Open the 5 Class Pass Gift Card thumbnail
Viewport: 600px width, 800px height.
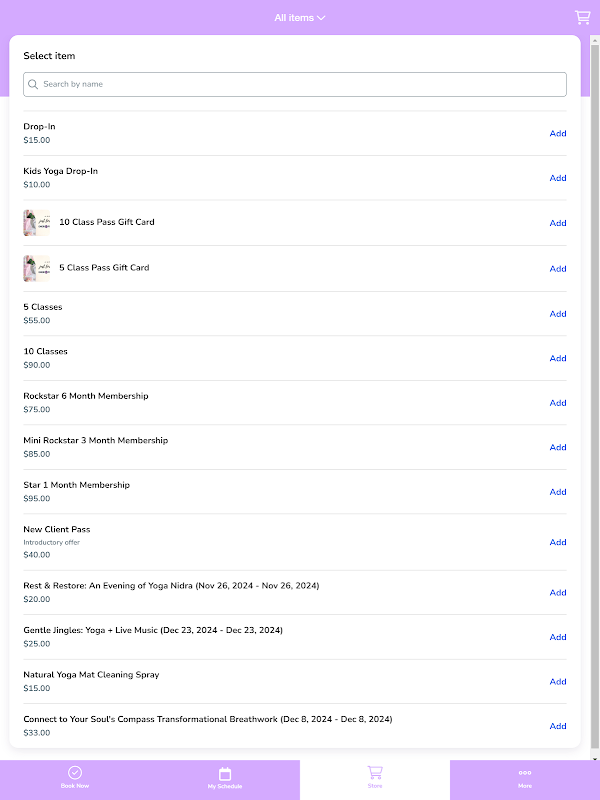(x=36, y=268)
